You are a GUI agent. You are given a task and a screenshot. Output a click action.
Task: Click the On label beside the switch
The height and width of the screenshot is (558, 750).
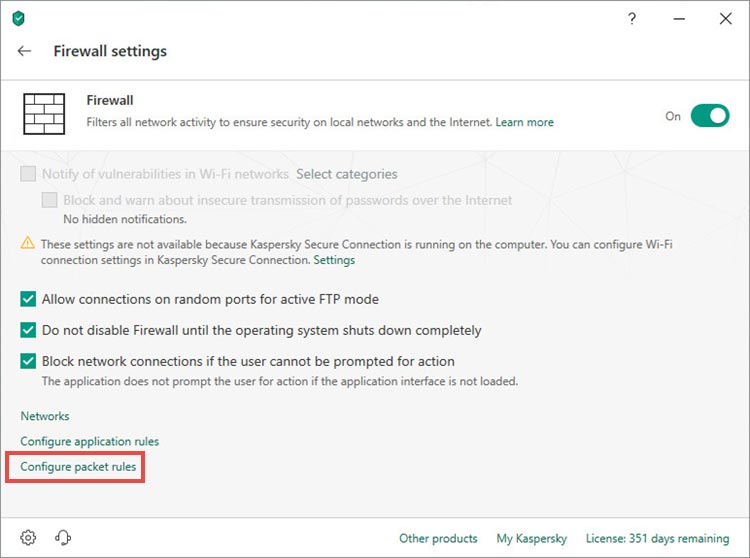(x=673, y=116)
